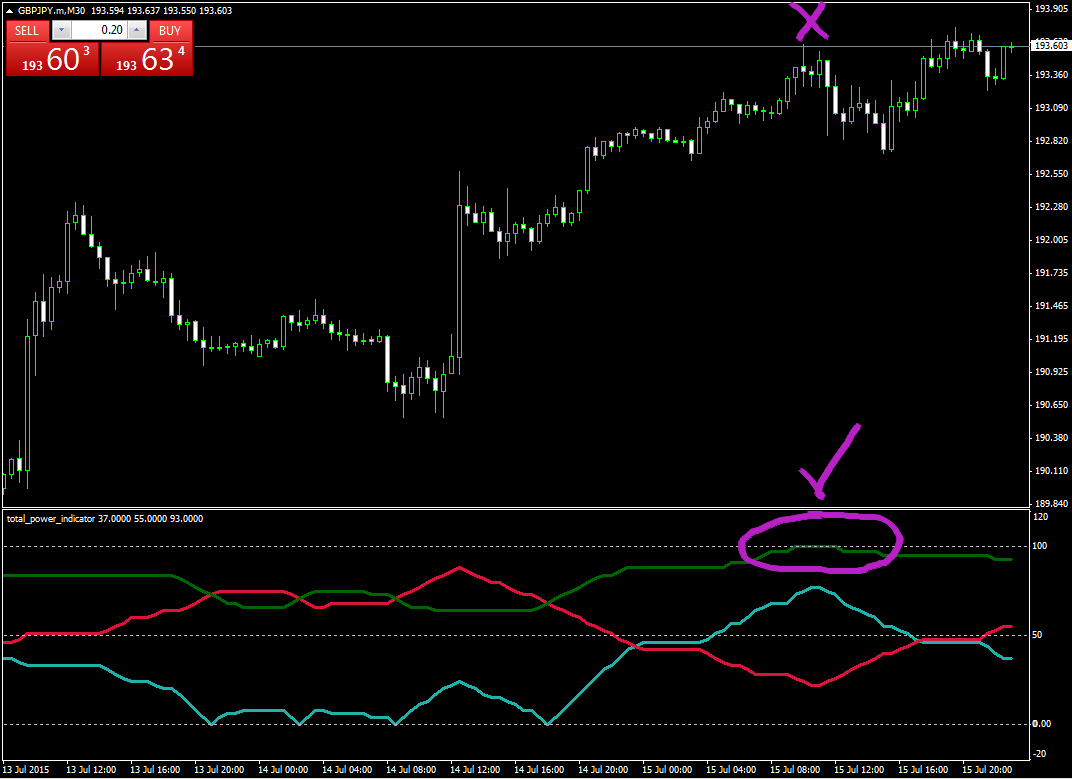This screenshot has height=779, width=1072.
Task: Toggle the one-click trading panel arrow
Action: tap(10, 11)
